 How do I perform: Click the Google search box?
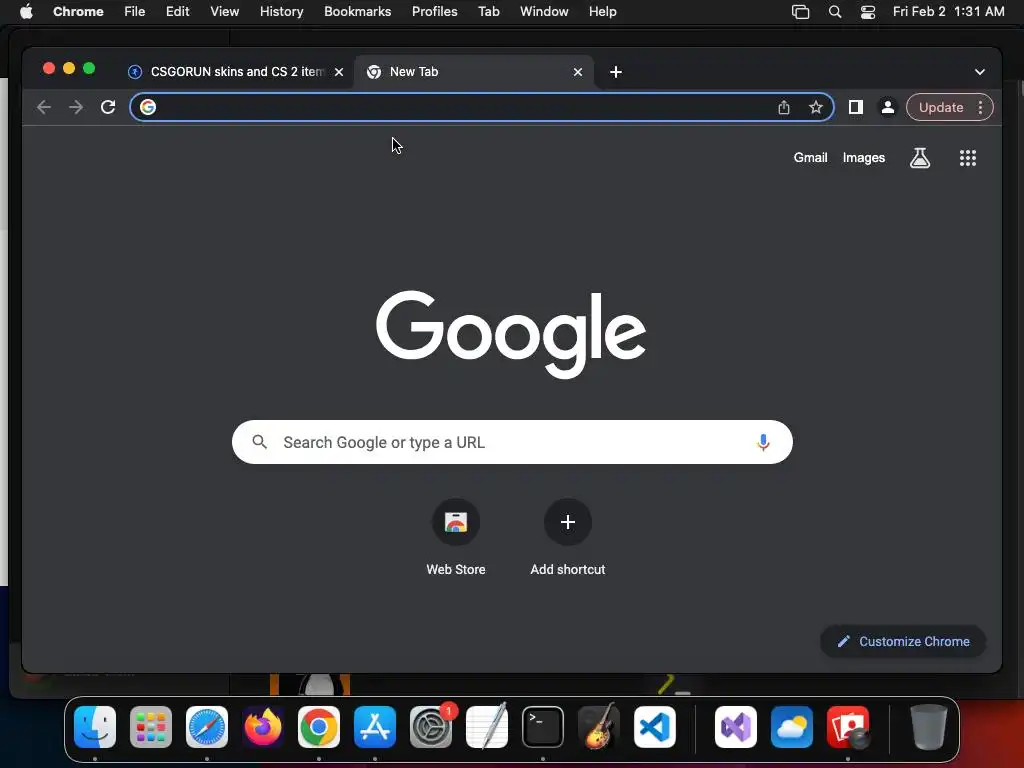click(x=512, y=442)
